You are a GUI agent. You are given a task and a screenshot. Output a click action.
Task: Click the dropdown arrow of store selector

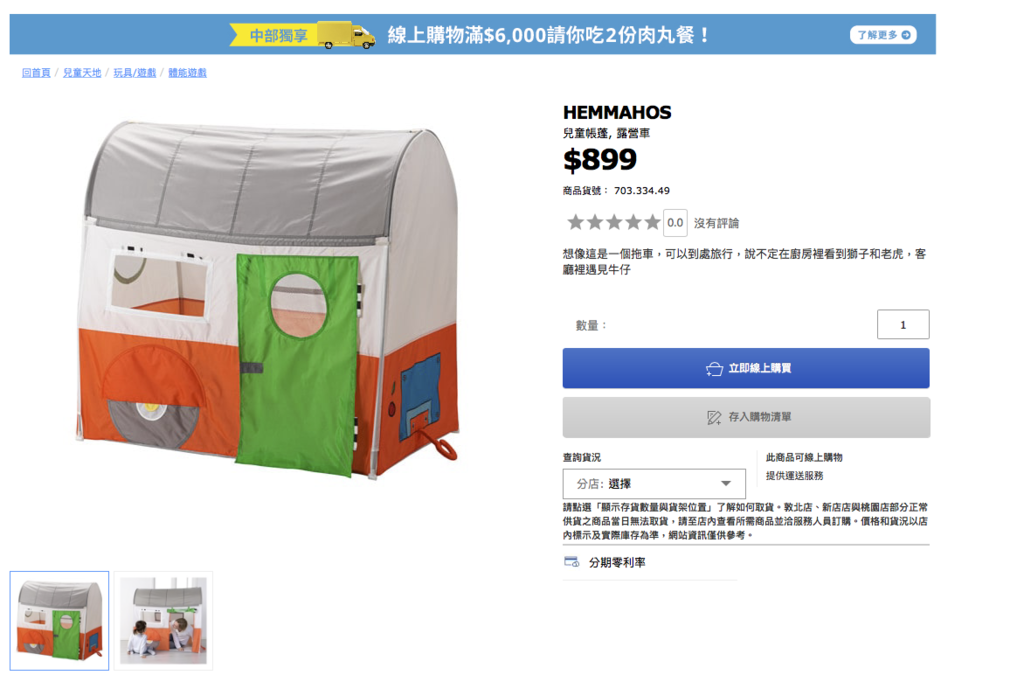click(x=726, y=484)
